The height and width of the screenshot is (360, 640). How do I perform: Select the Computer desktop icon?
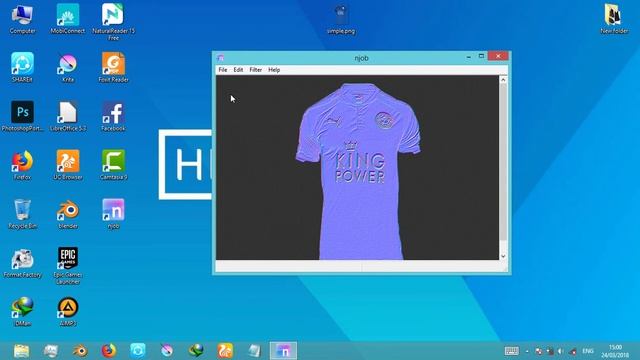point(22,19)
